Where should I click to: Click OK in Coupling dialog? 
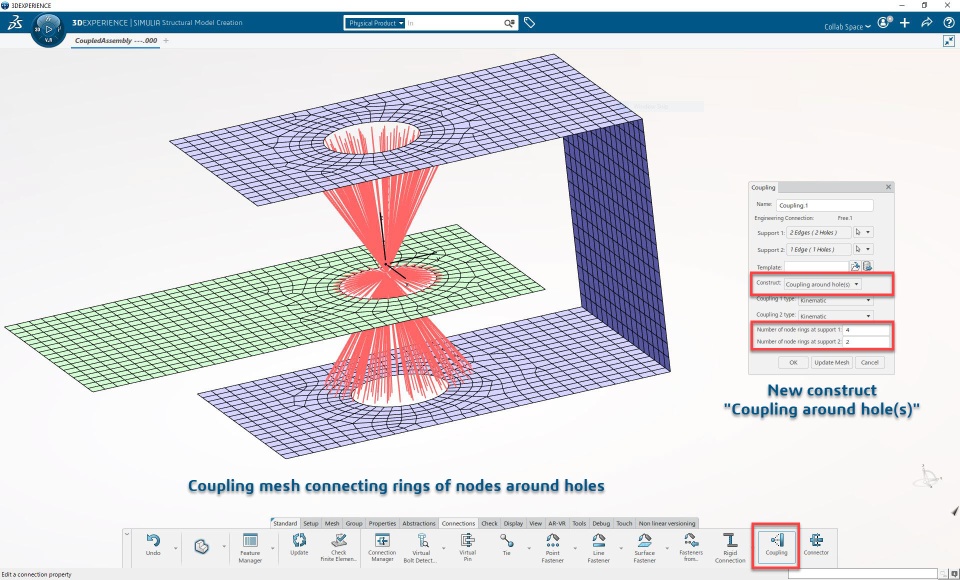(793, 363)
